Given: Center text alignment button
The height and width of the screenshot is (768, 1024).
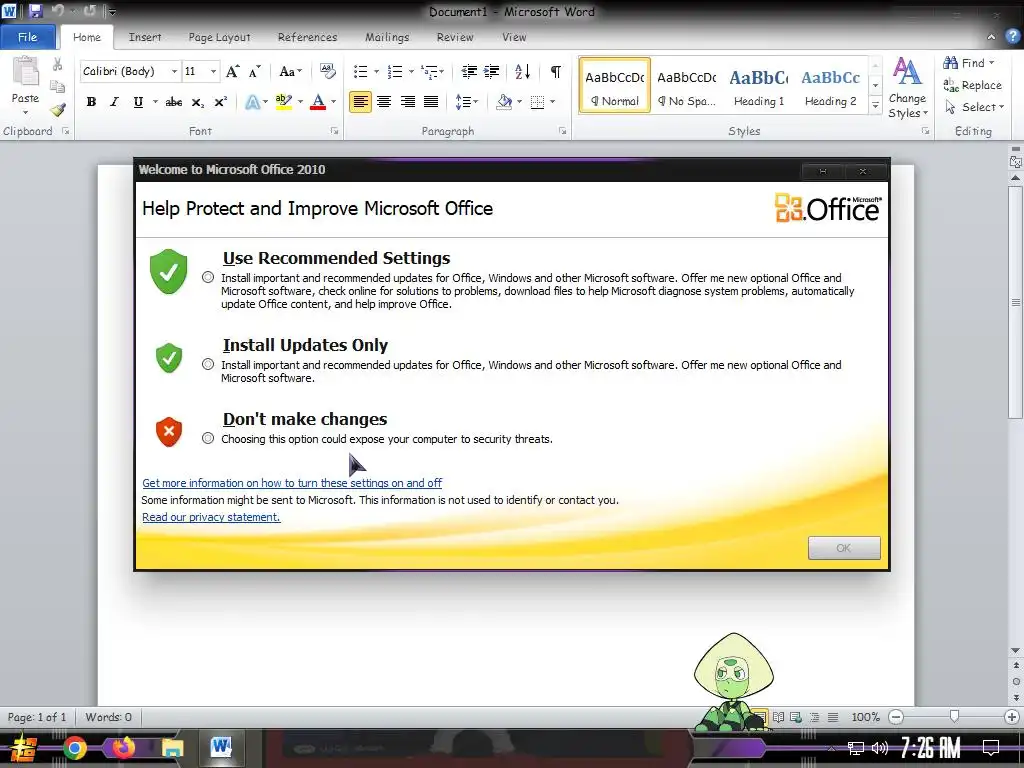Looking at the screenshot, I should pos(384,102).
